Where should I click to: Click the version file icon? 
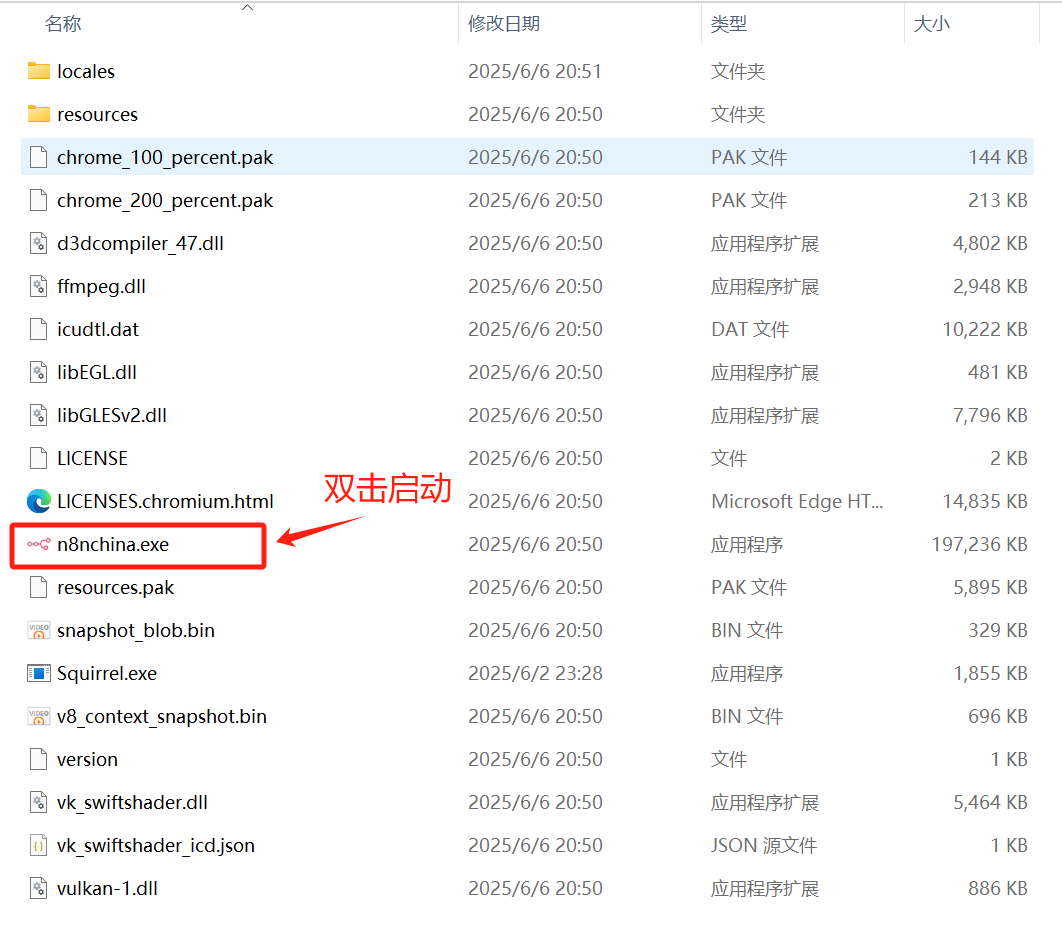tap(39, 759)
